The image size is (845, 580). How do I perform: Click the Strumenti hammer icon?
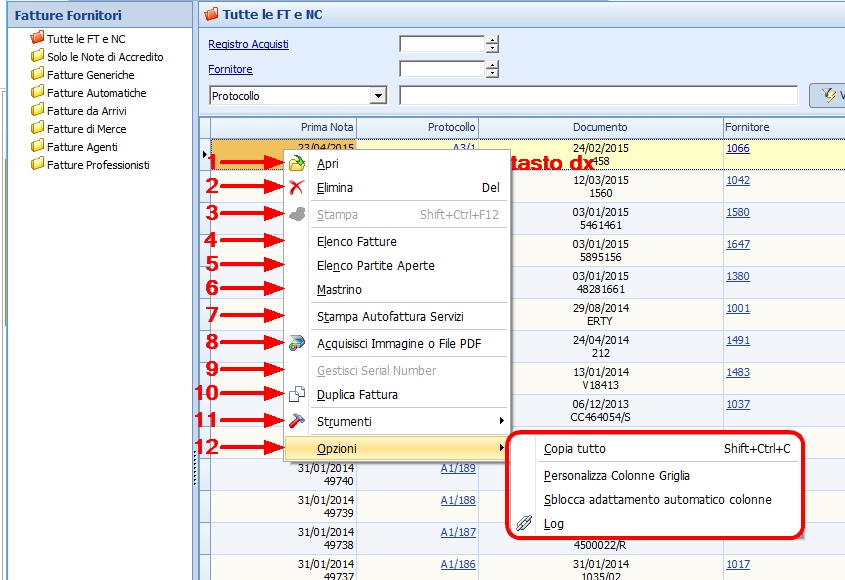coord(297,422)
